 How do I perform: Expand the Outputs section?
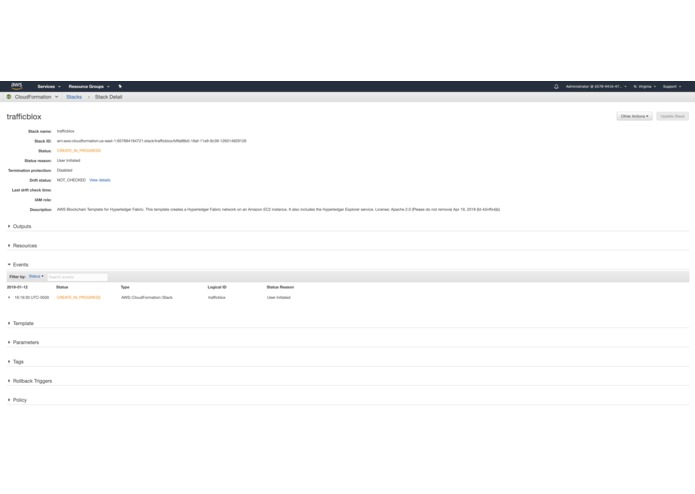pos(20,226)
